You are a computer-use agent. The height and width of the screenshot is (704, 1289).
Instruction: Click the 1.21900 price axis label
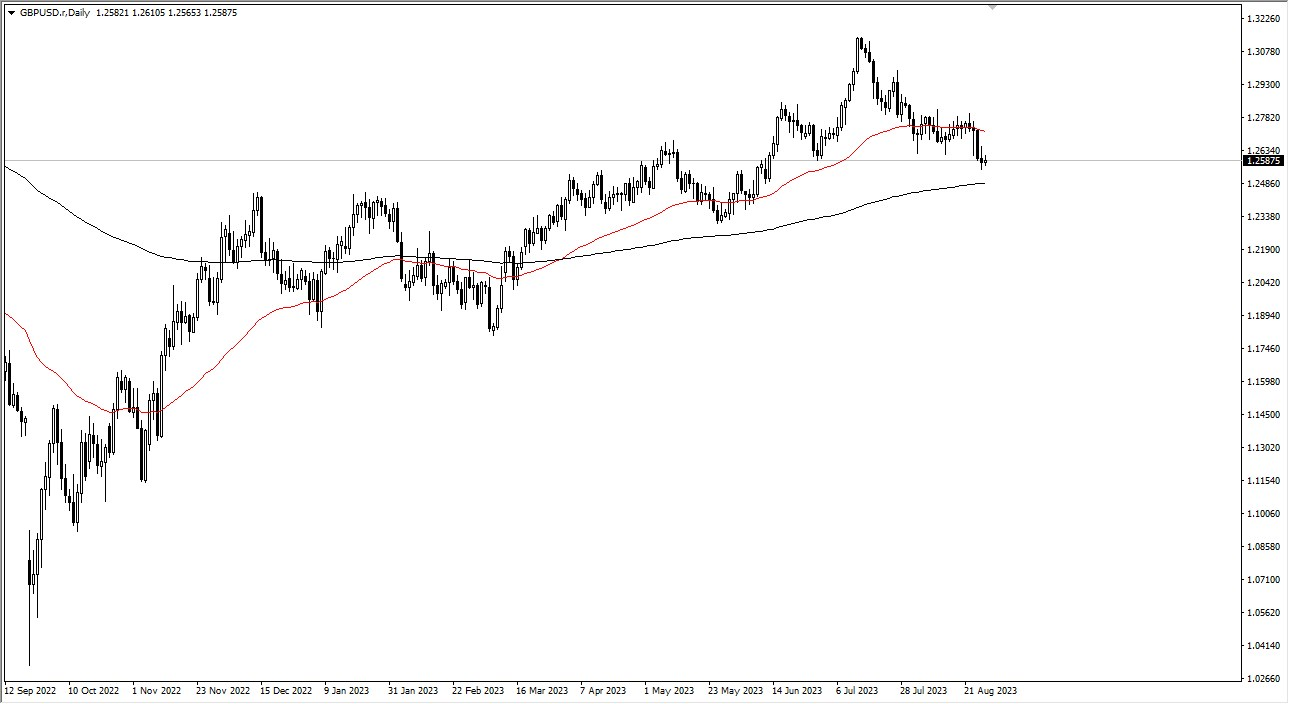coord(1263,250)
